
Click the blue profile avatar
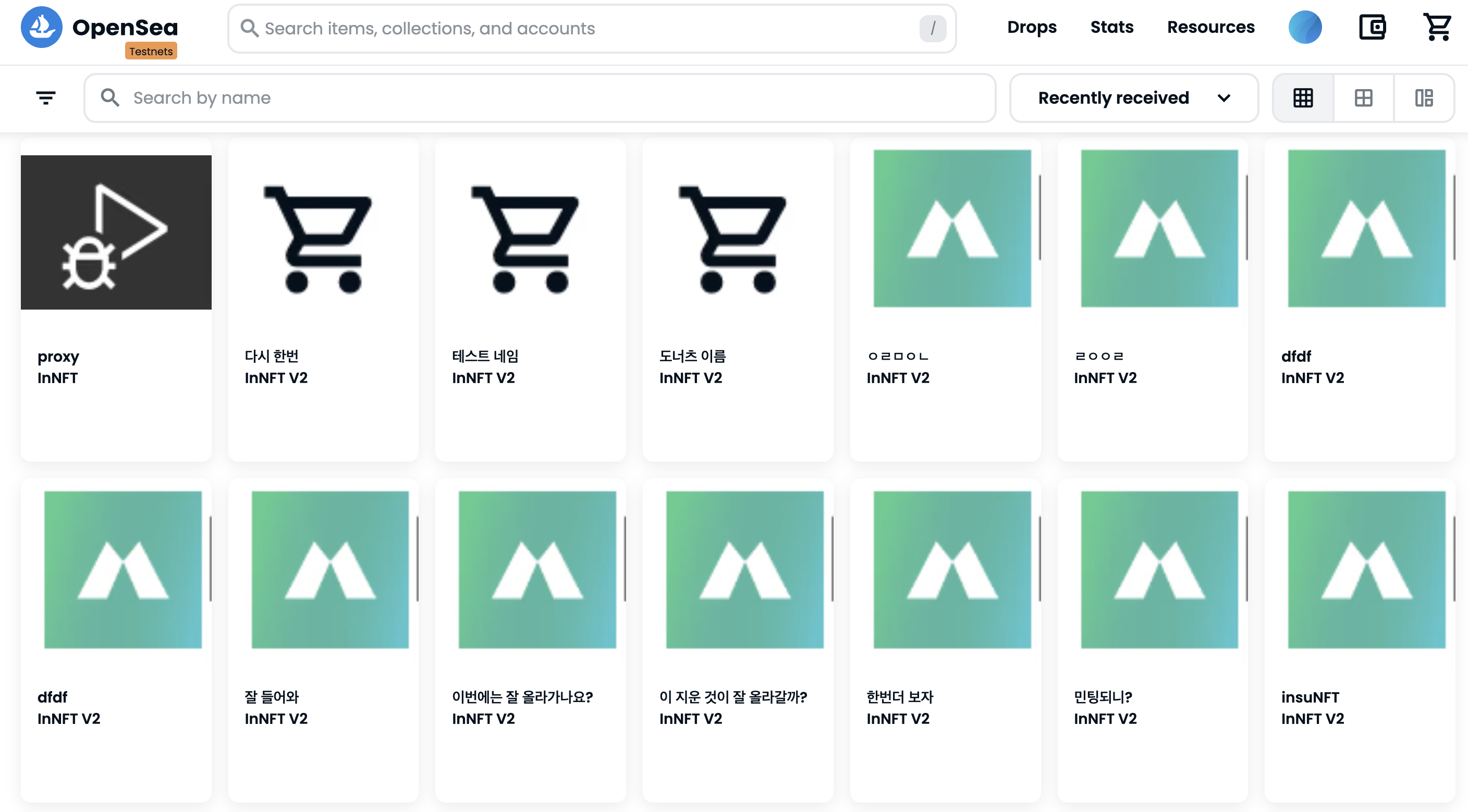pos(1305,27)
